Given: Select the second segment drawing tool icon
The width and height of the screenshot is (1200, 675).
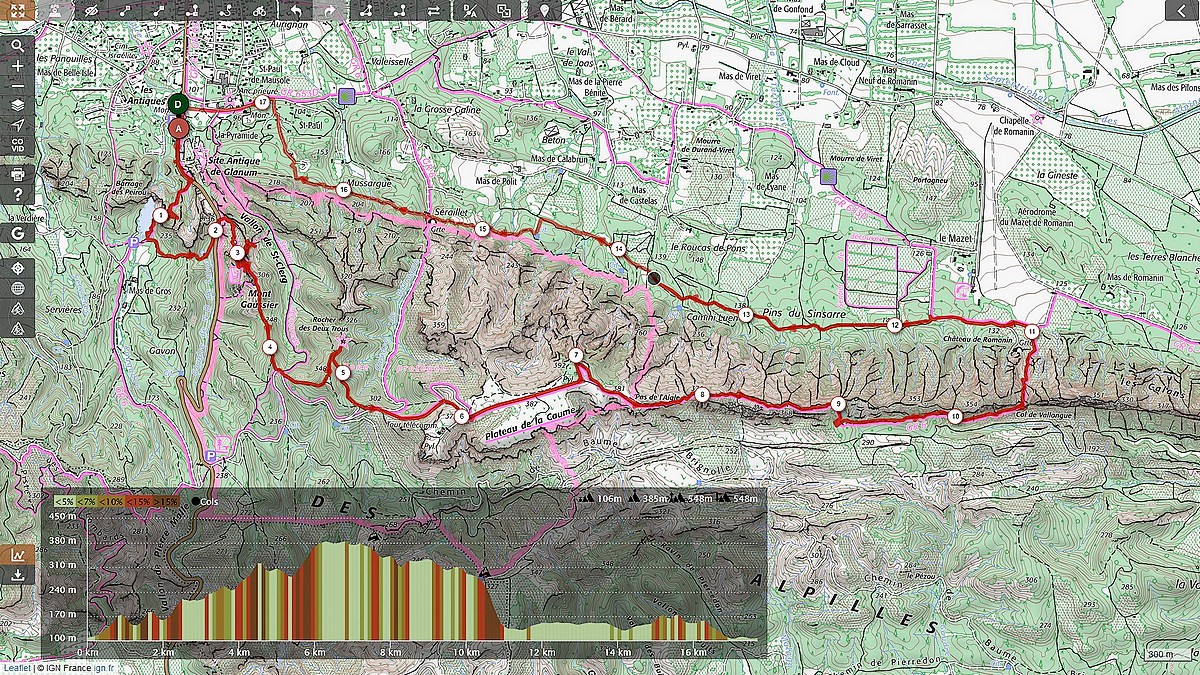Looking at the screenshot, I should 159,10.
